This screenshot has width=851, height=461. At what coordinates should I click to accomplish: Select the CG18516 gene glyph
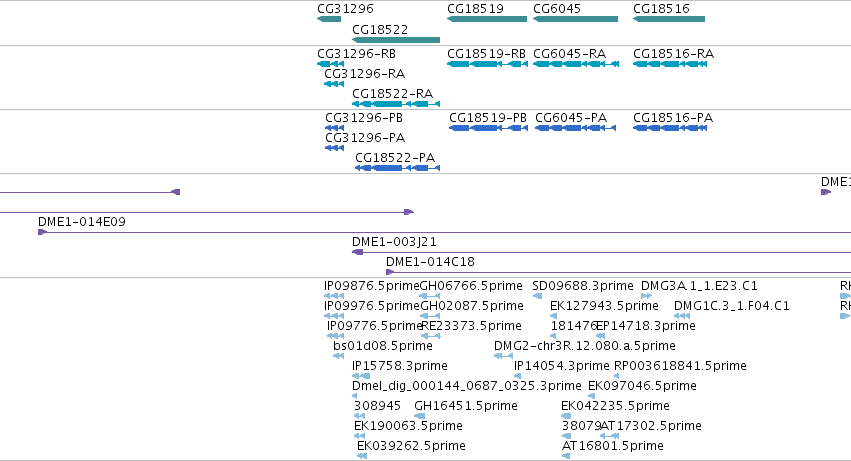coord(669,19)
